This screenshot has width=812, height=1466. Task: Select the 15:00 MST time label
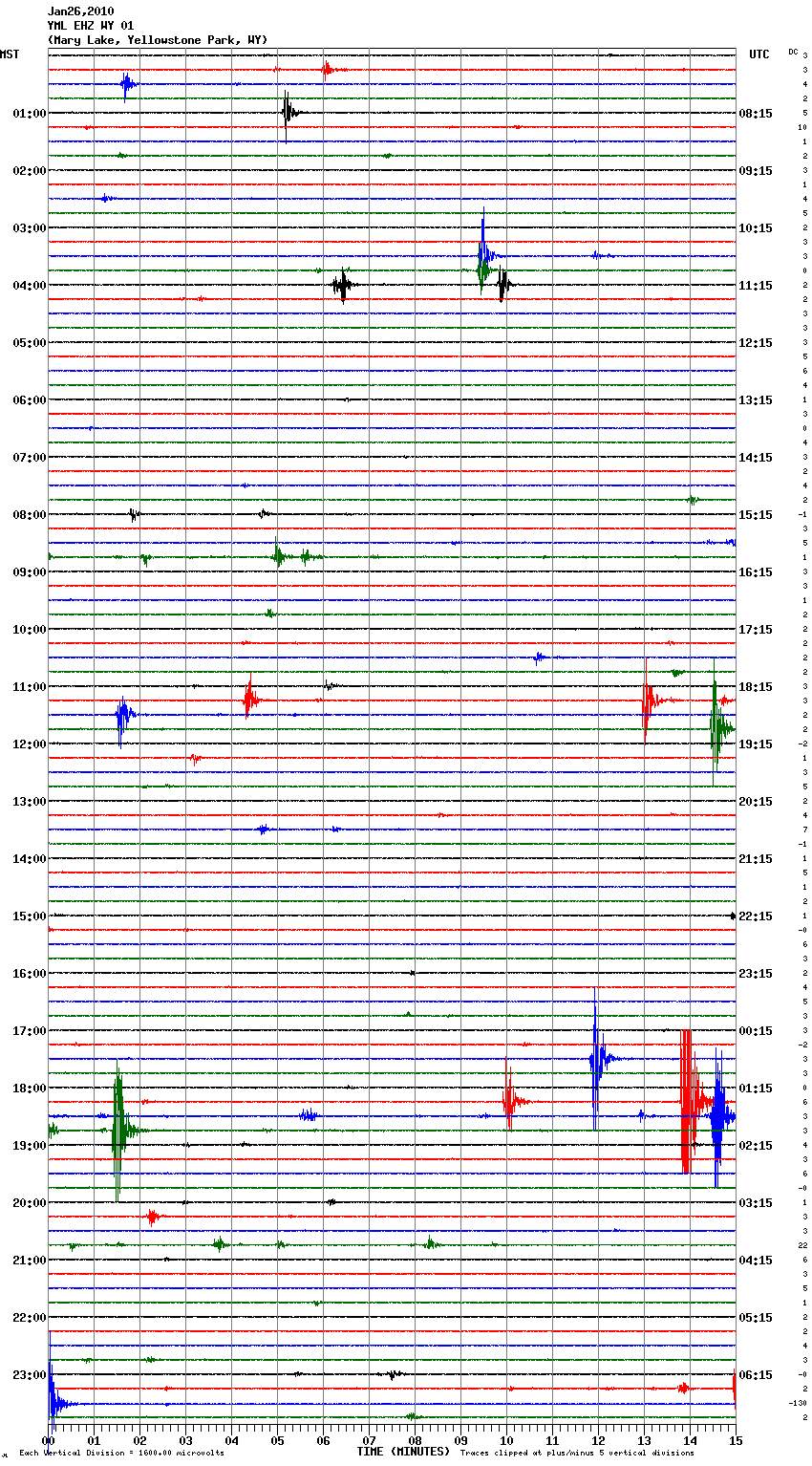(29, 916)
